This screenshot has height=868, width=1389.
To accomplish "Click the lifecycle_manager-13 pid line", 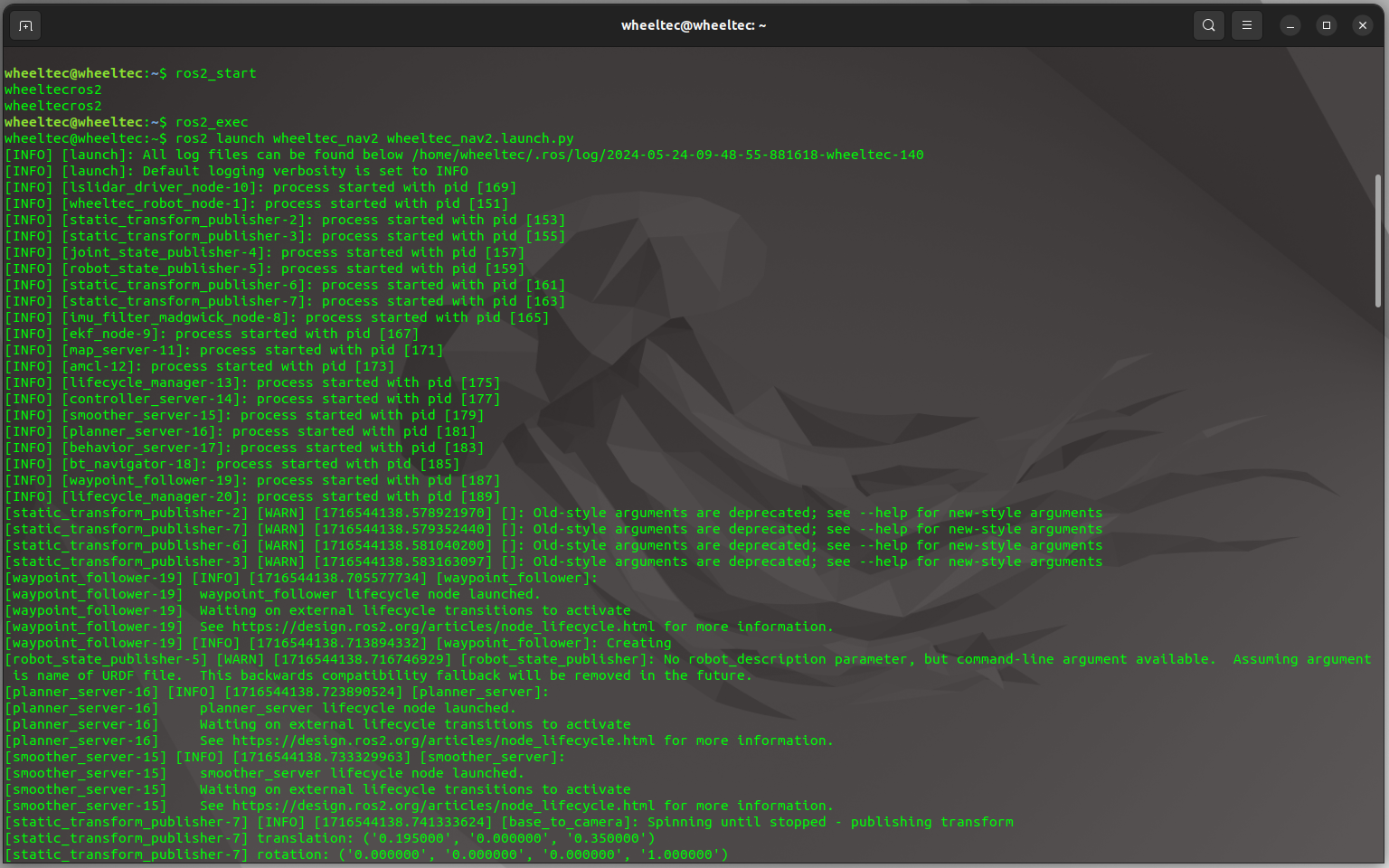I will click(252, 382).
